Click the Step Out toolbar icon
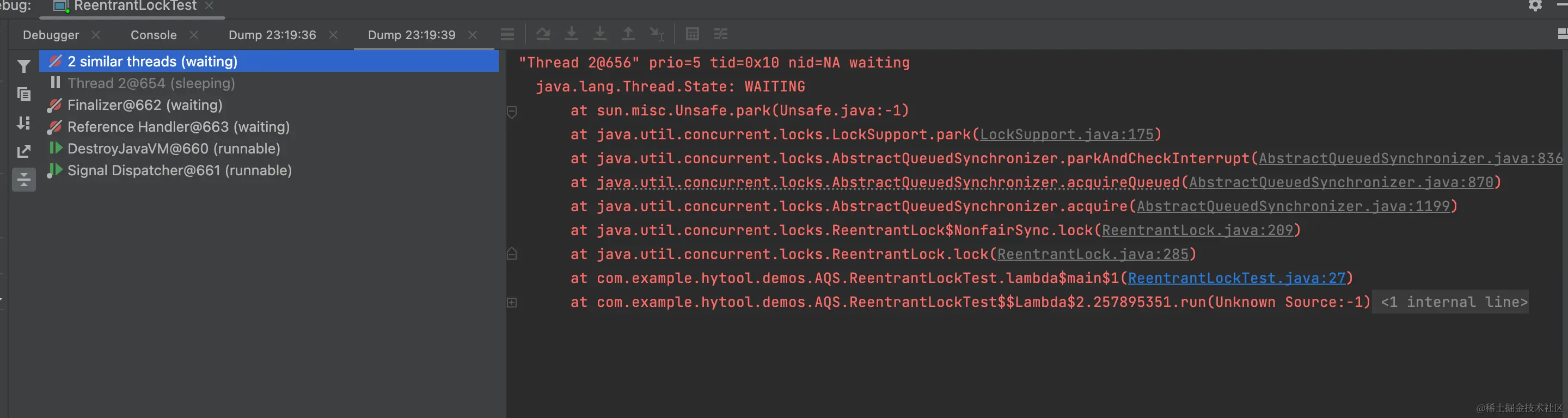Screen dimensions: 1568x418 (x=628, y=34)
